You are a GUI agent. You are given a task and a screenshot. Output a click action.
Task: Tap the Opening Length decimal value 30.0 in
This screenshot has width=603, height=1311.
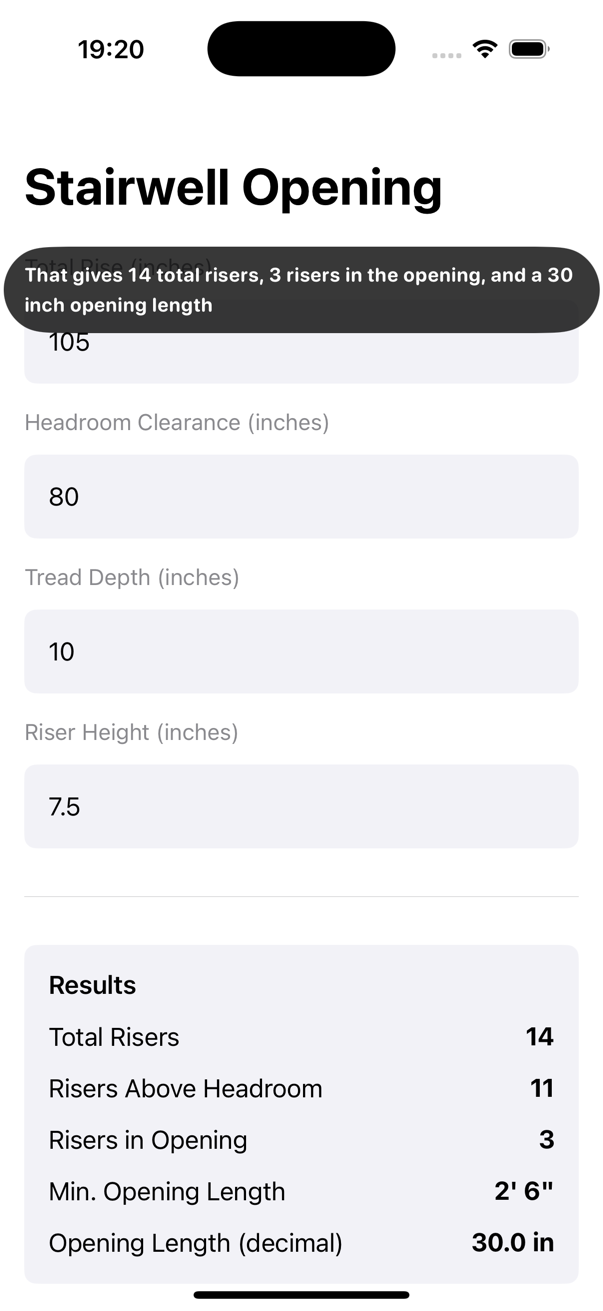[x=512, y=1244]
